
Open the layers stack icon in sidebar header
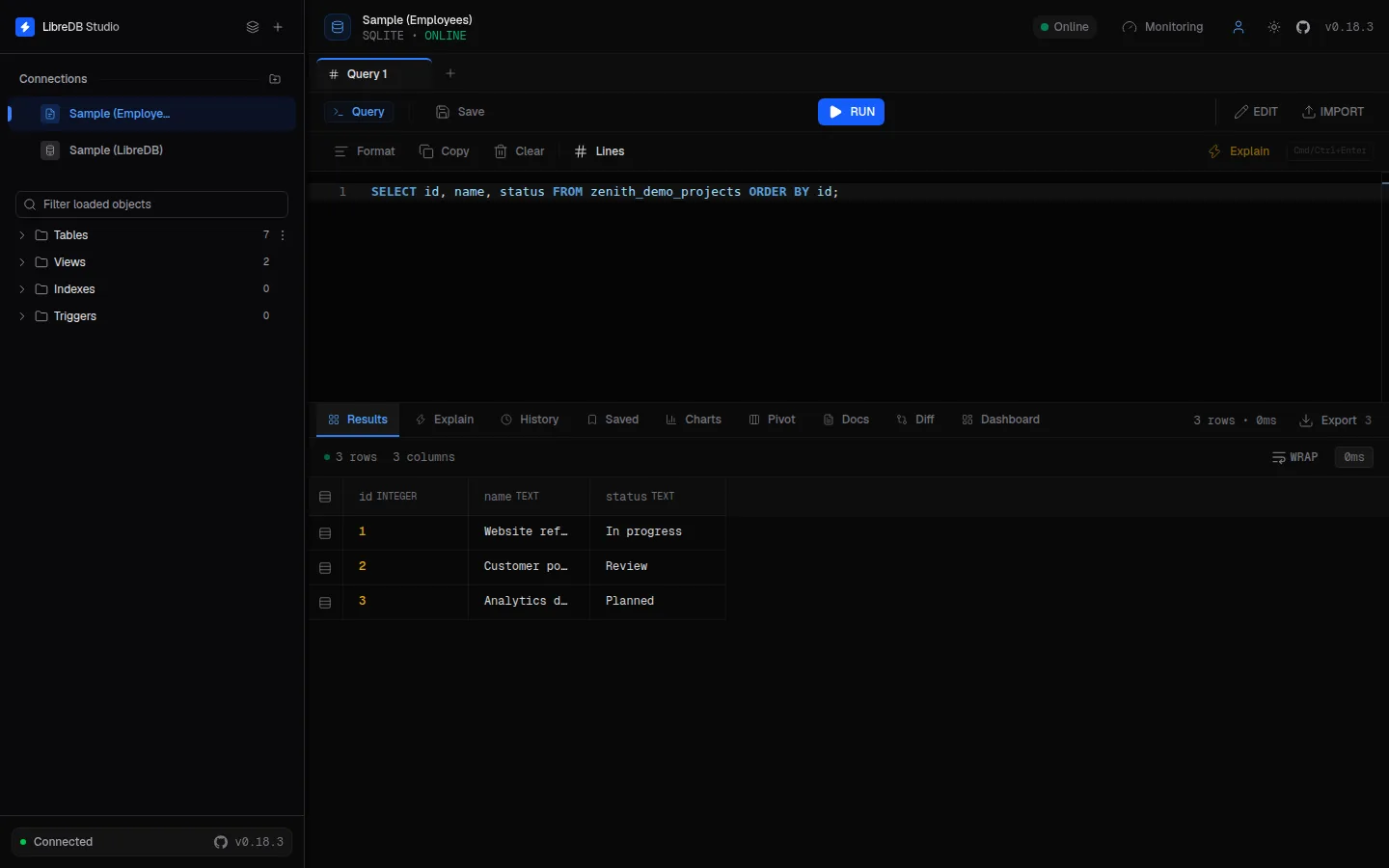253,27
